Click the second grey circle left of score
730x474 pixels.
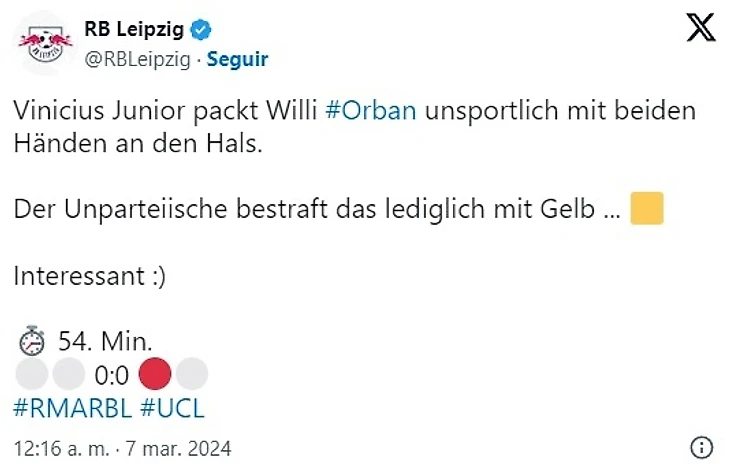point(68,375)
